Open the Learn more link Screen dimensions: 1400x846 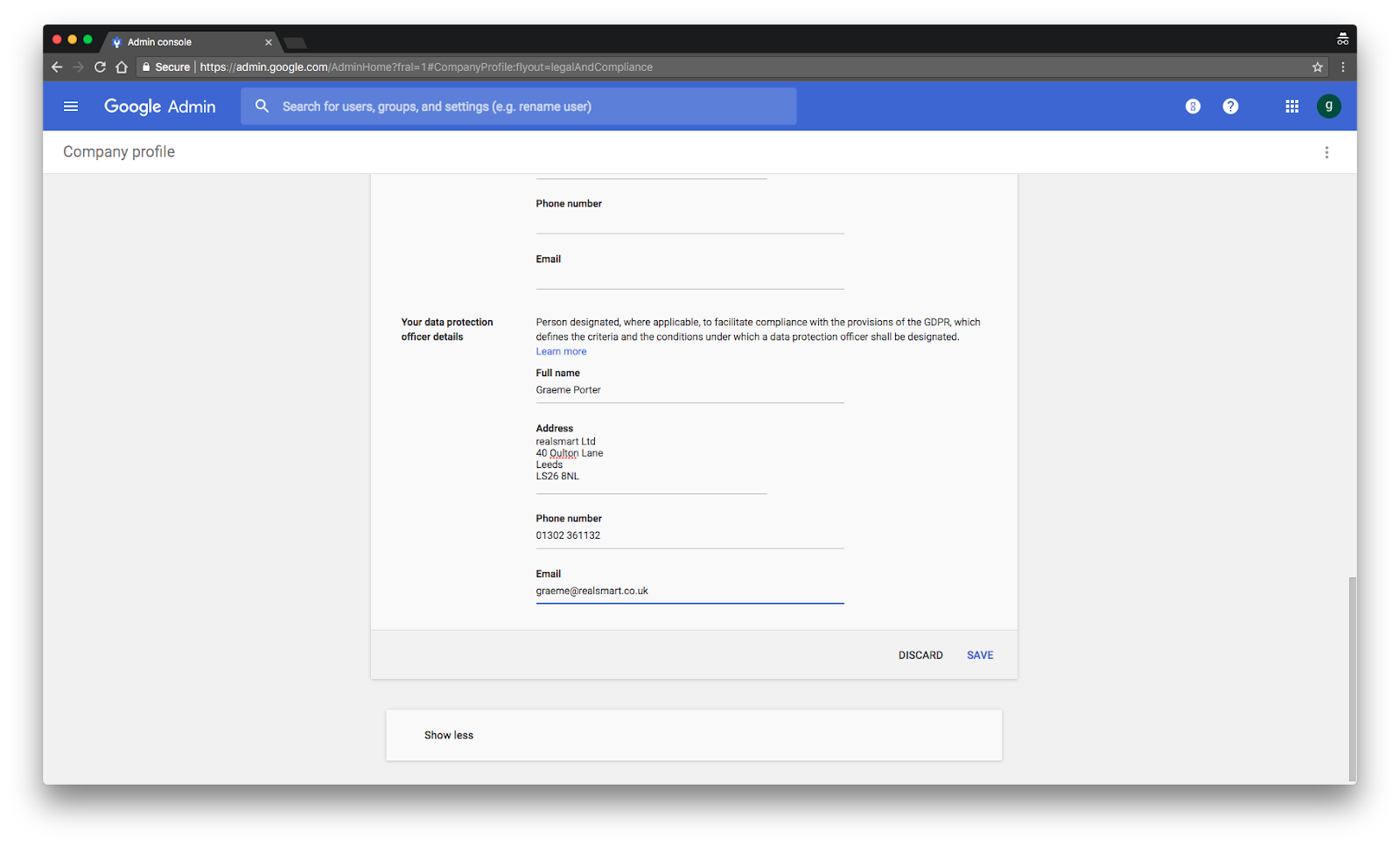tap(561, 352)
